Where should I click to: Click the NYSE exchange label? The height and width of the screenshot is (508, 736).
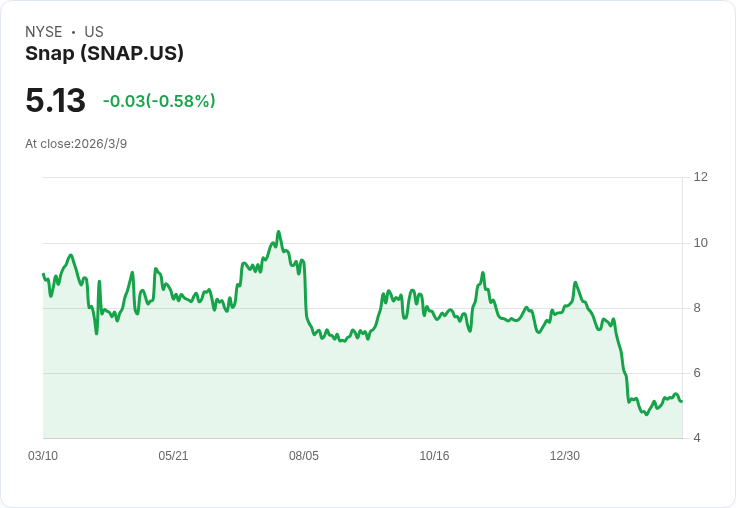[43, 32]
